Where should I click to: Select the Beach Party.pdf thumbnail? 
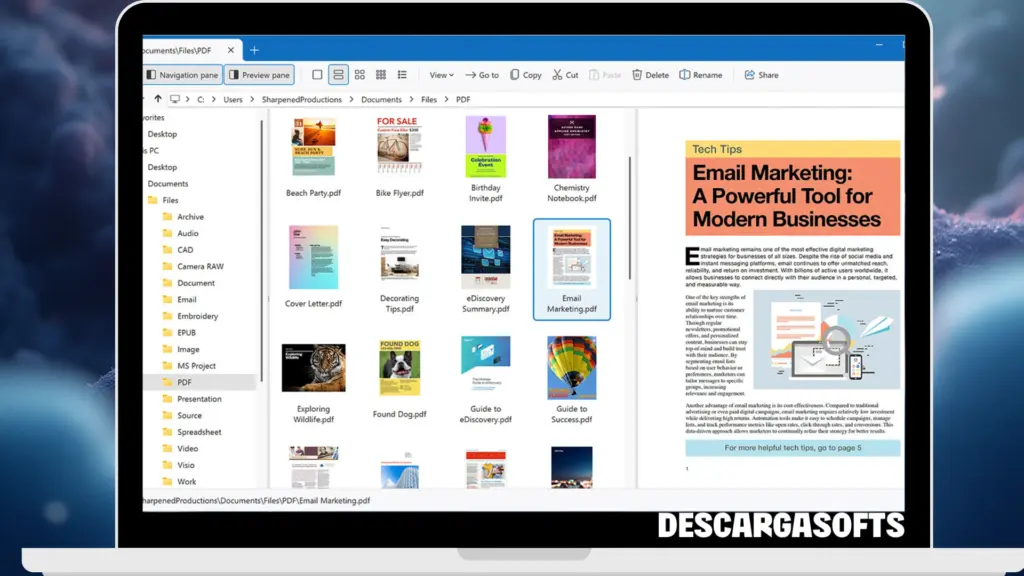tap(313, 148)
